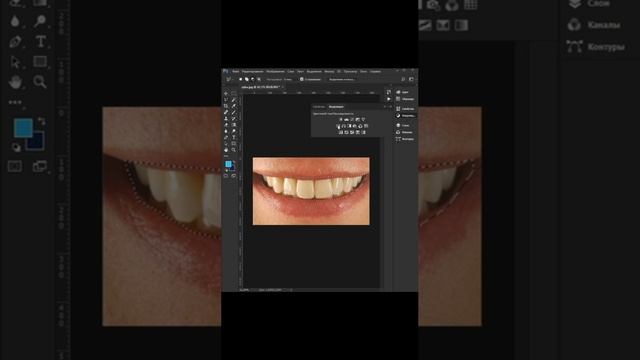Screen dimensions: 640x360
Task: Open the workspace switcher in options bar
Action: coord(411,79)
